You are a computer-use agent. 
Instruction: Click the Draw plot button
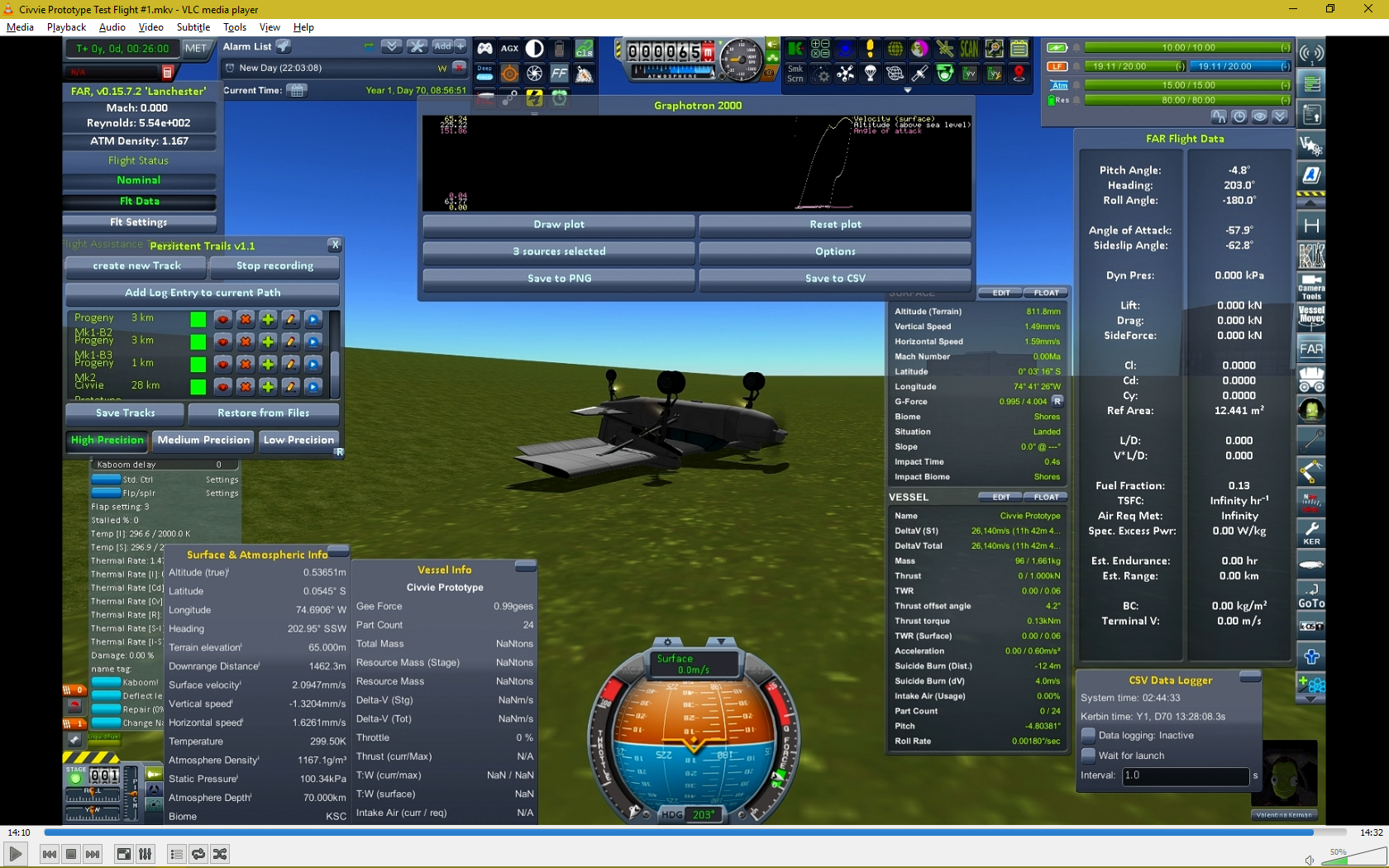559,224
